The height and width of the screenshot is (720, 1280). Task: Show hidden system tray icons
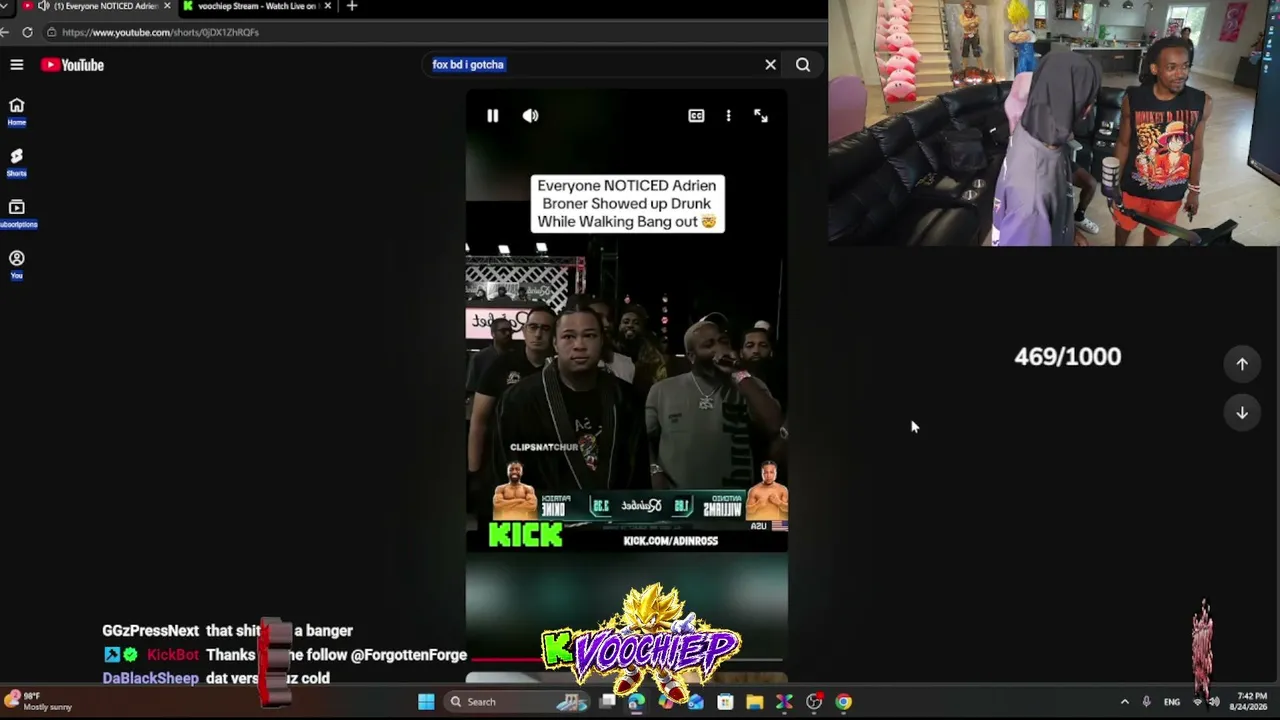(1124, 702)
